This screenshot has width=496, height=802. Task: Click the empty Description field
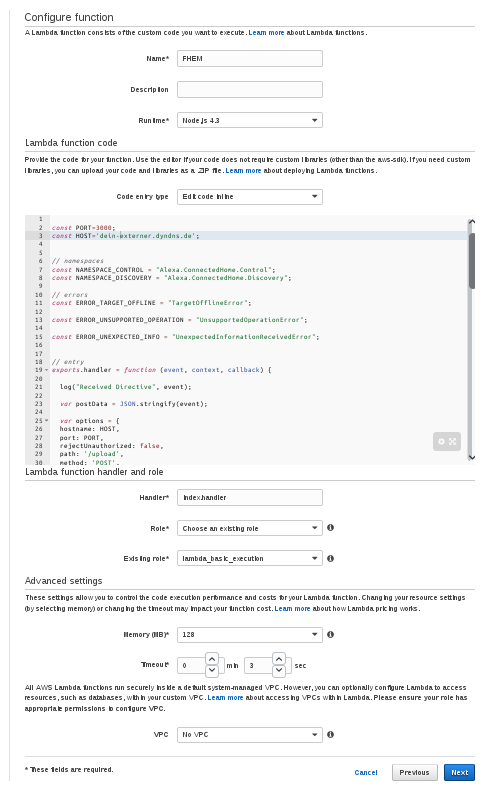pos(250,90)
